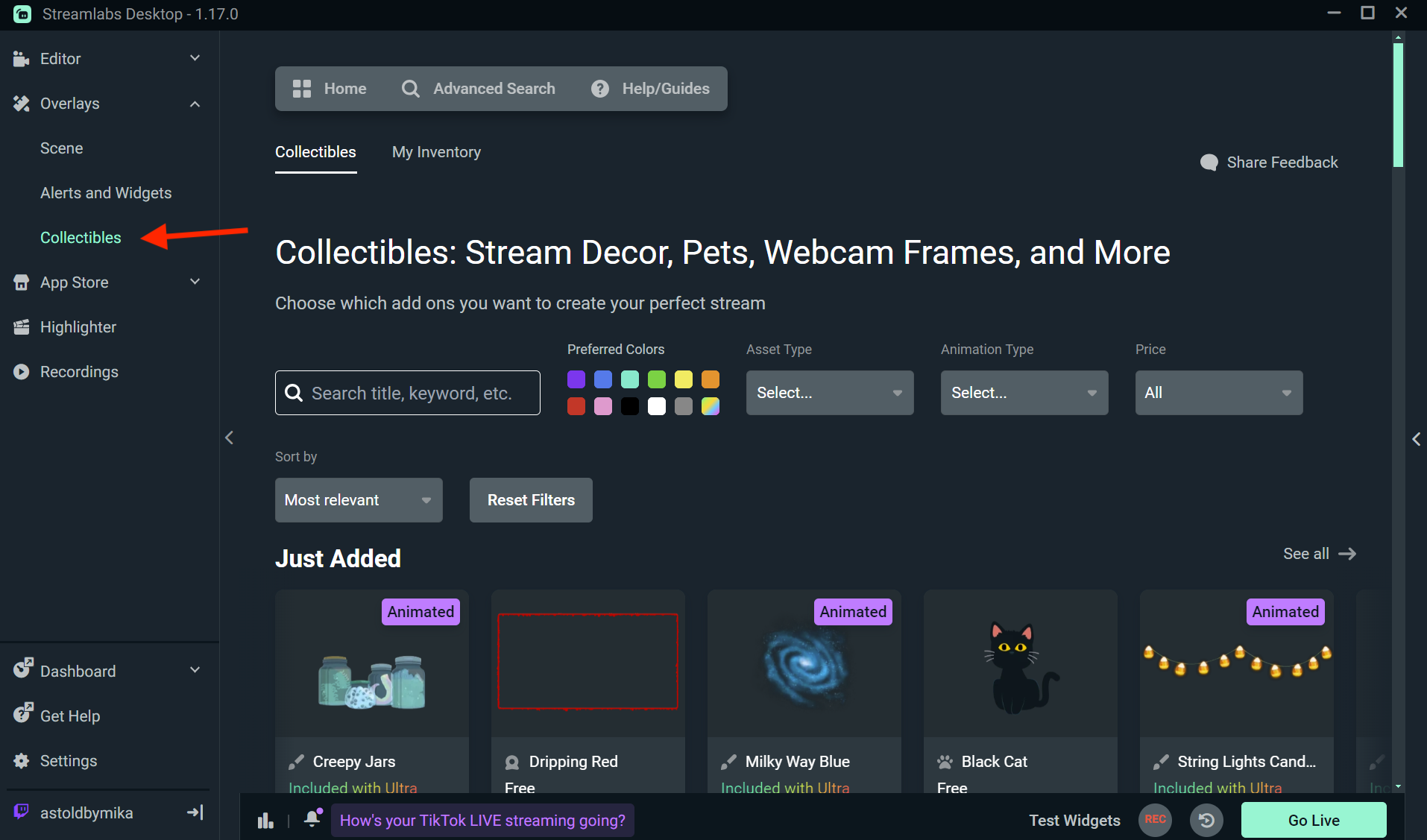Open the notifications bell icon
Screen dimensions: 1427x840
[312, 819]
